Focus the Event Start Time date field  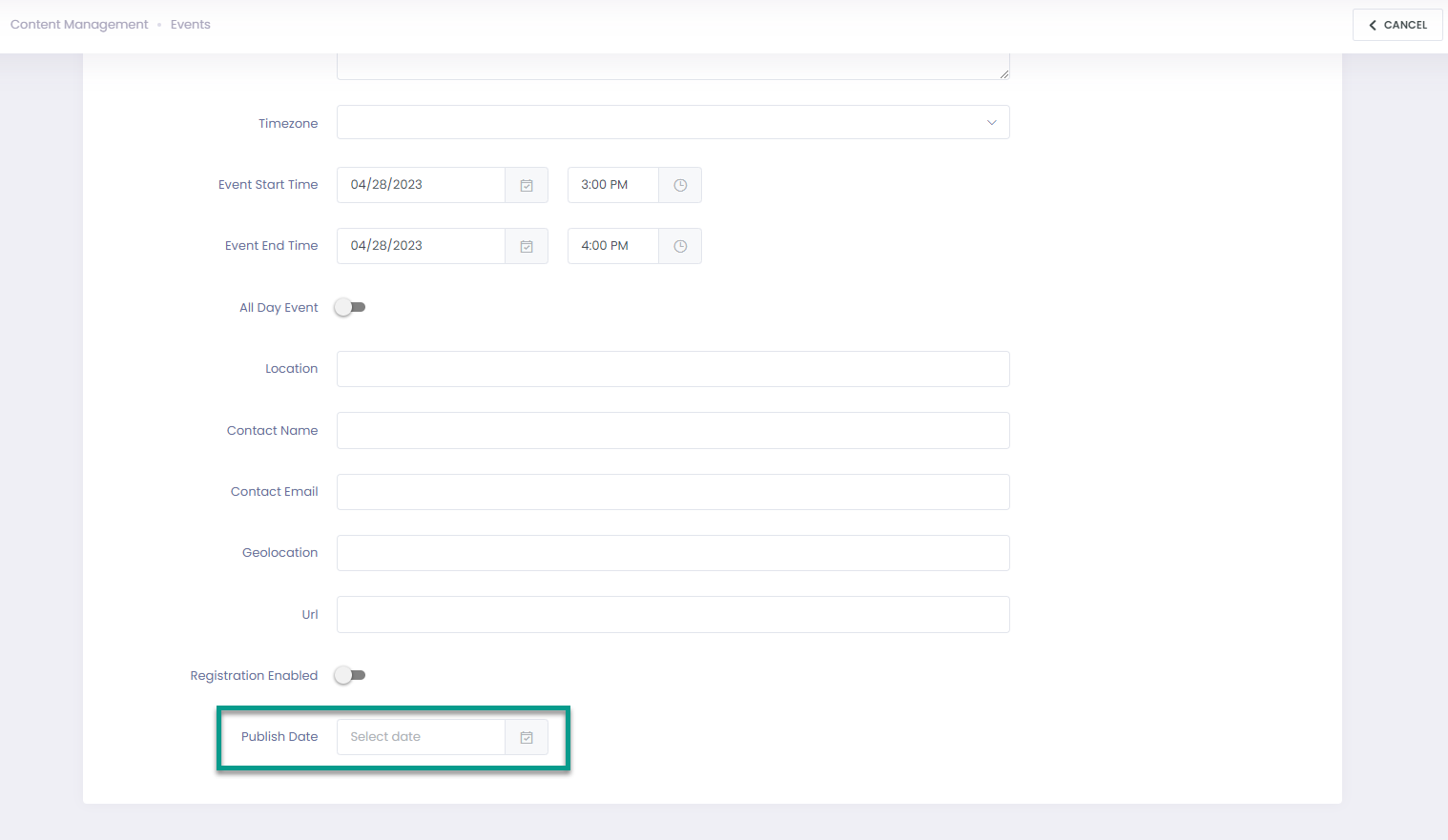pos(421,185)
